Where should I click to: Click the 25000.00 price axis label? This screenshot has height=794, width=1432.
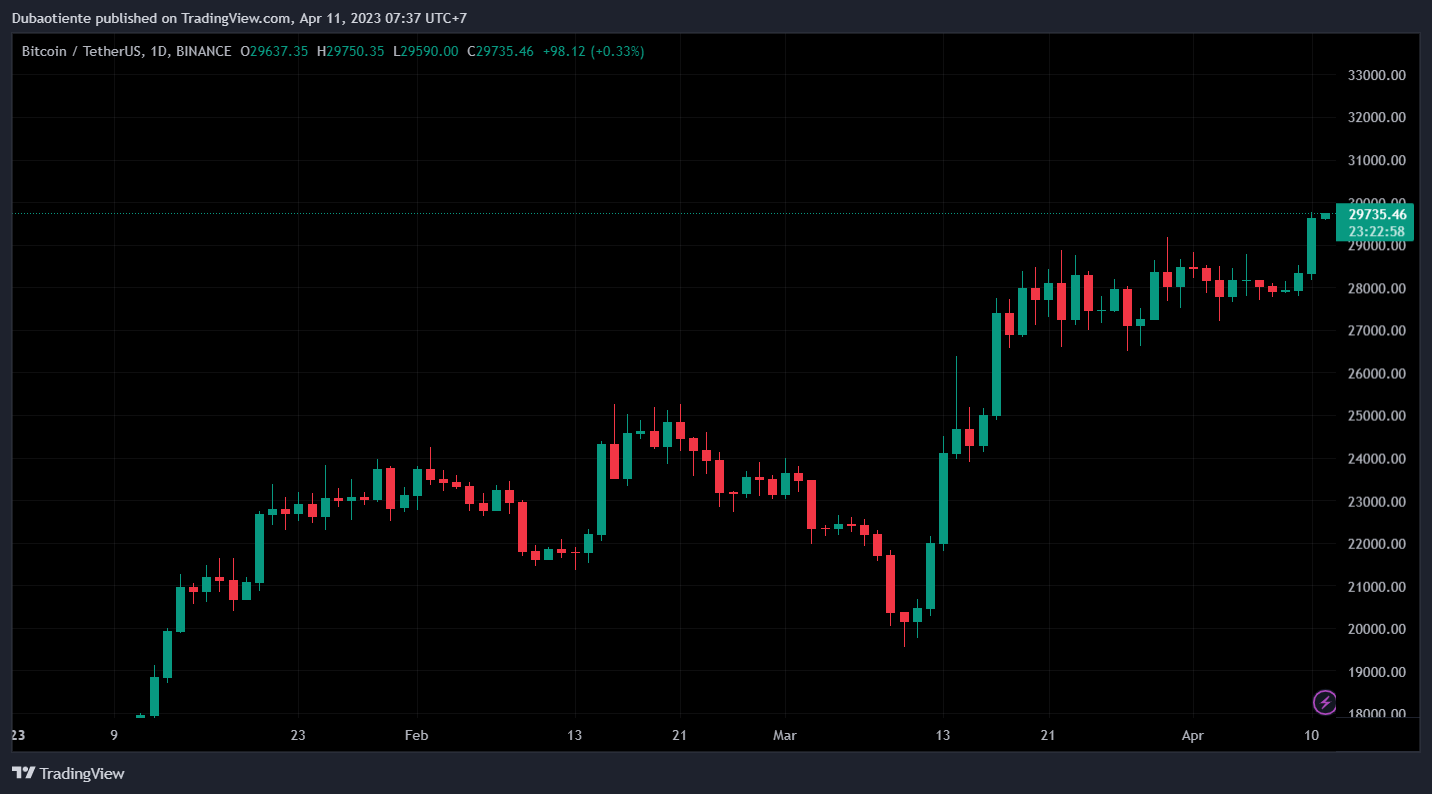[x=1377, y=416]
